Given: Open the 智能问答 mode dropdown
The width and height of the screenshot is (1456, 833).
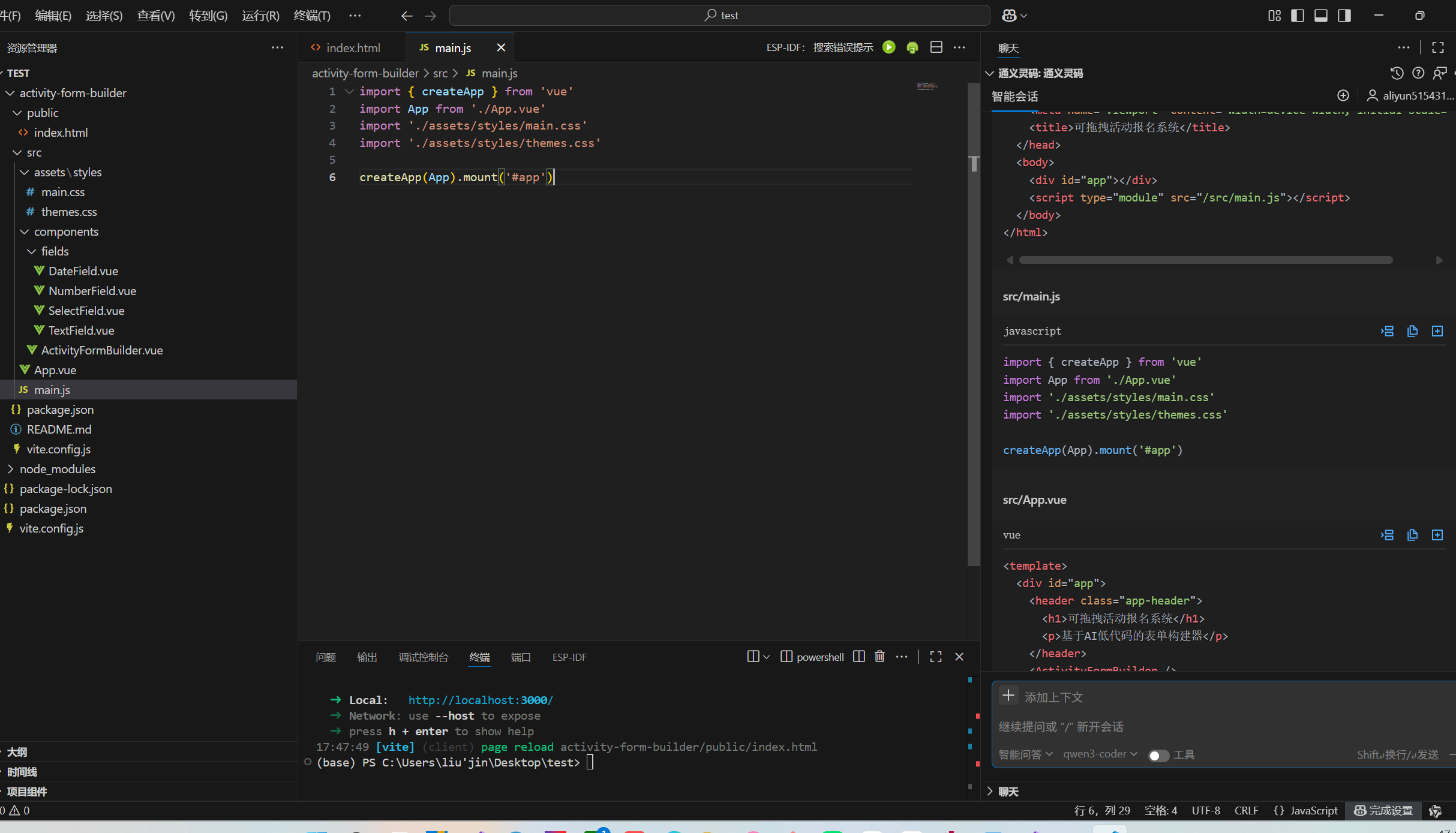Looking at the screenshot, I should click(1025, 754).
